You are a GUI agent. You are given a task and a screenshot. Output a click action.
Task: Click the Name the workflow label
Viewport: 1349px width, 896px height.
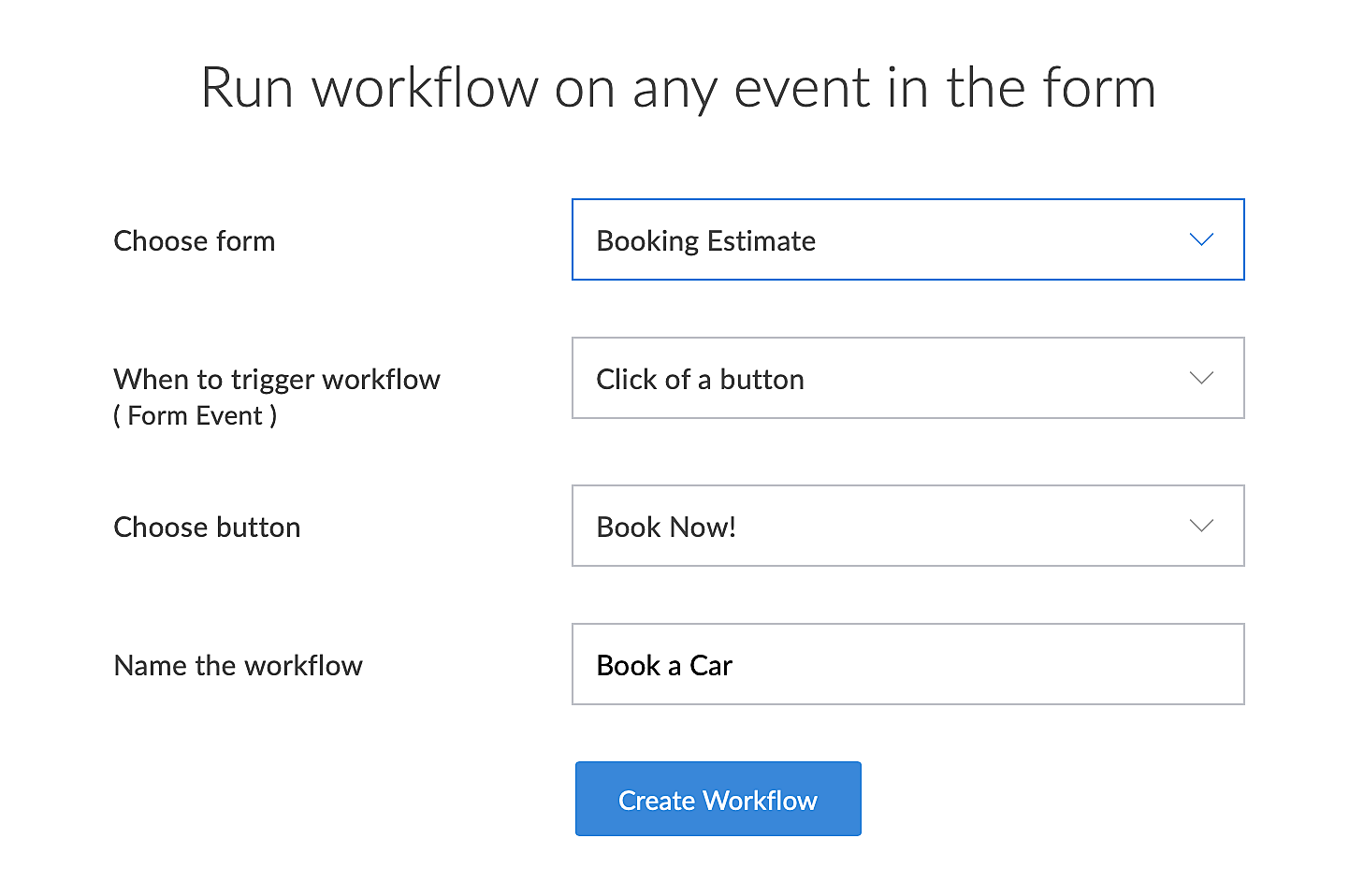pyautogui.click(x=239, y=666)
